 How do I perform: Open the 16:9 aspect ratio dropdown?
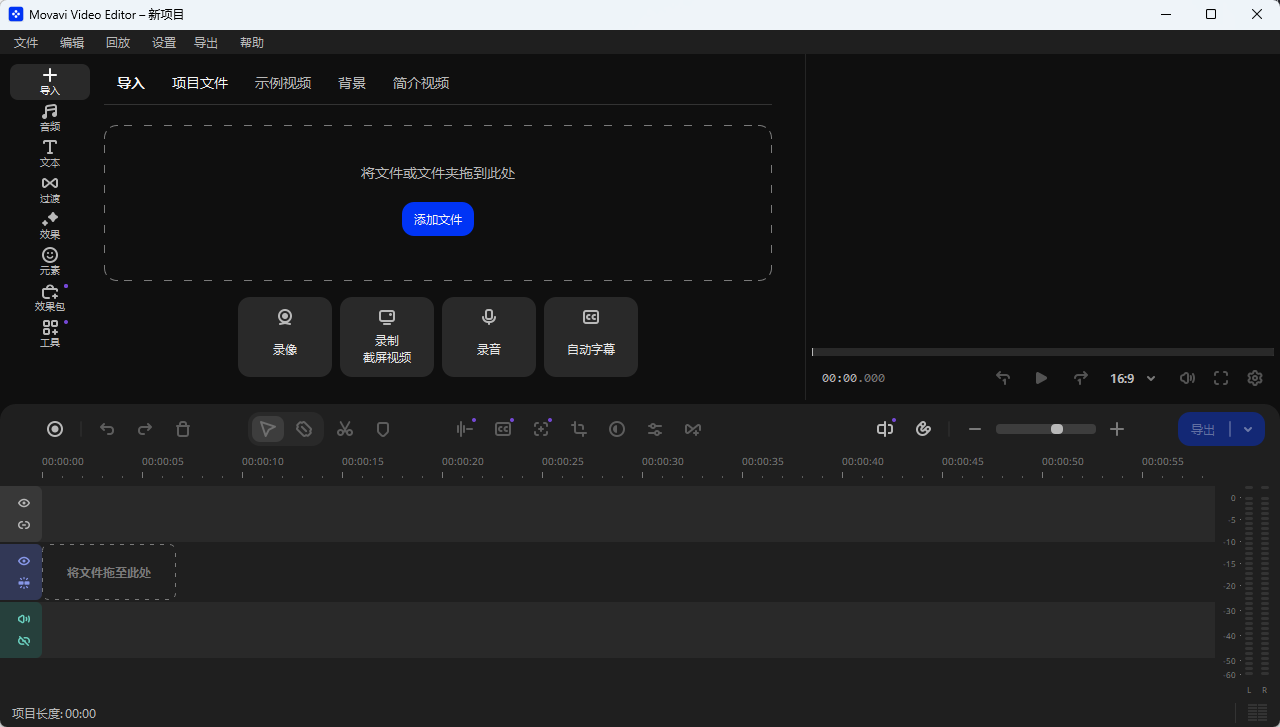(1133, 378)
